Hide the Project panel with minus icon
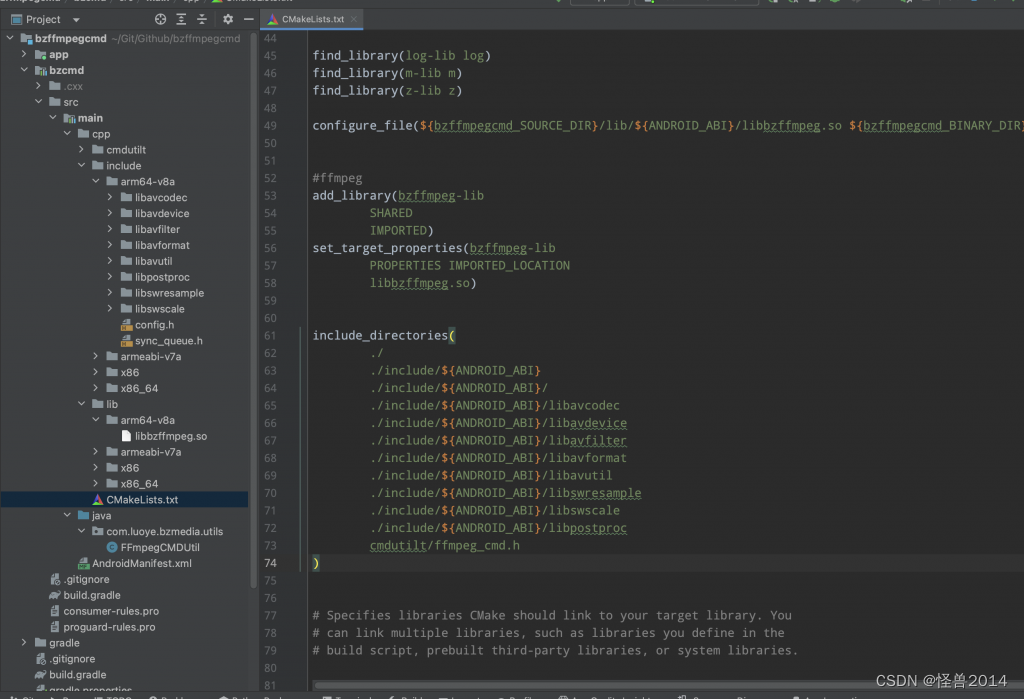 [x=248, y=20]
